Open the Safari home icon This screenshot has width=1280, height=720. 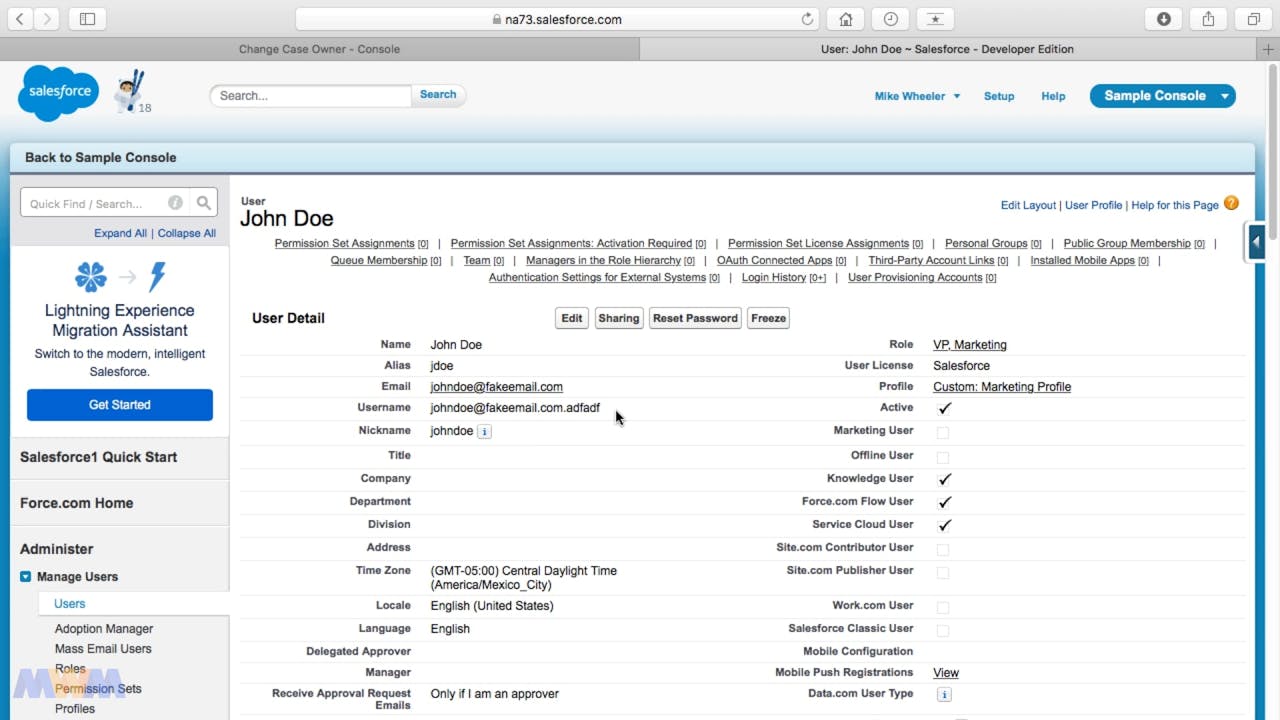click(846, 19)
